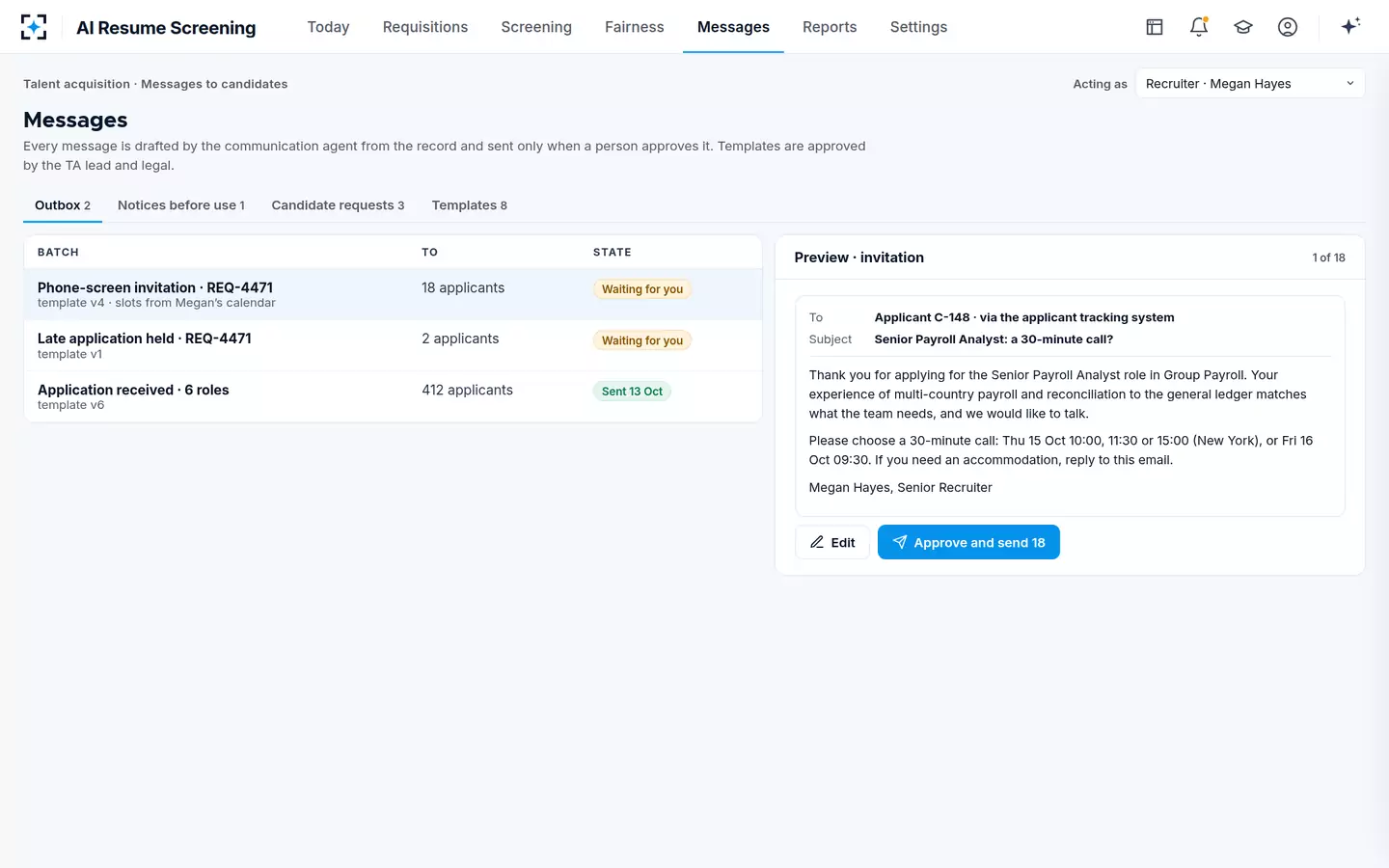The width and height of the screenshot is (1389, 868).
Task: Click the 18 applicants cell
Action: pos(463,287)
